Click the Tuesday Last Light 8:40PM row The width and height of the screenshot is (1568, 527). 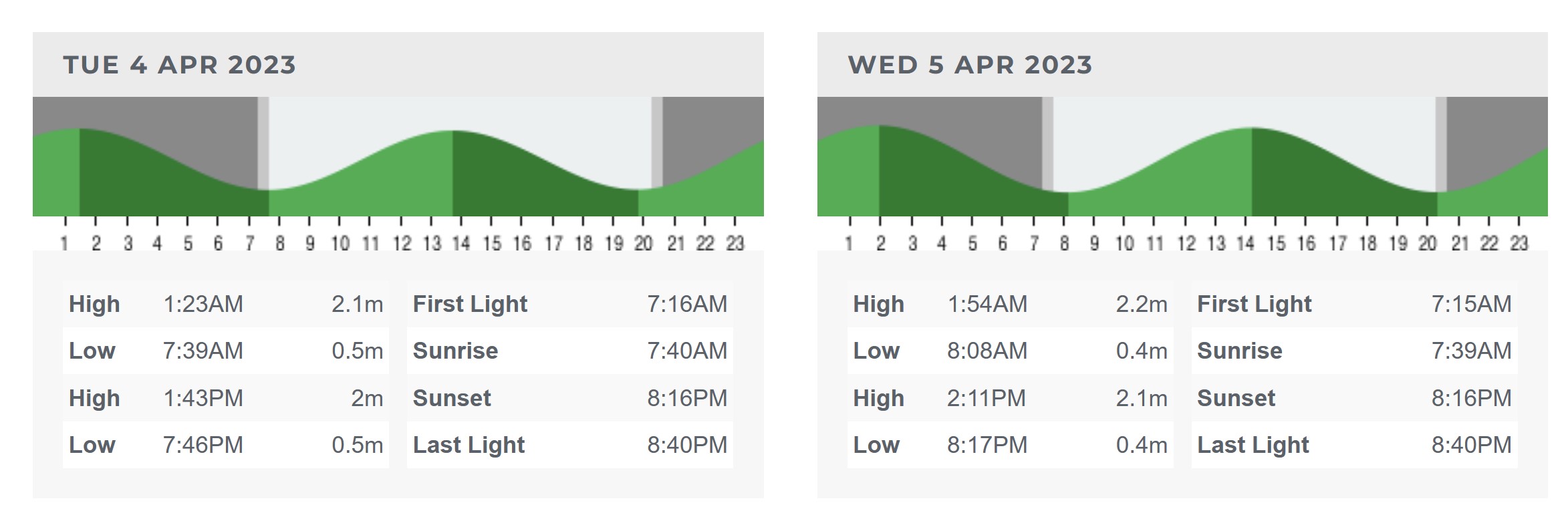pos(570,445)
